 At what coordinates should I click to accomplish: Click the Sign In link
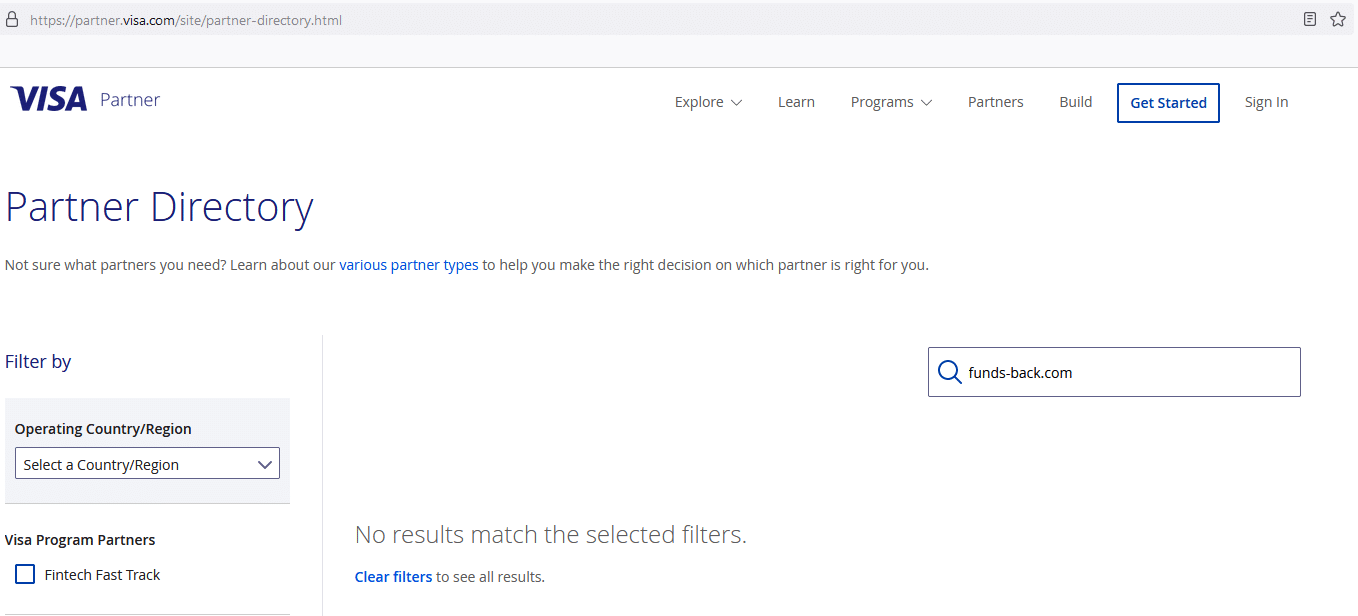tap(1266, 102)
